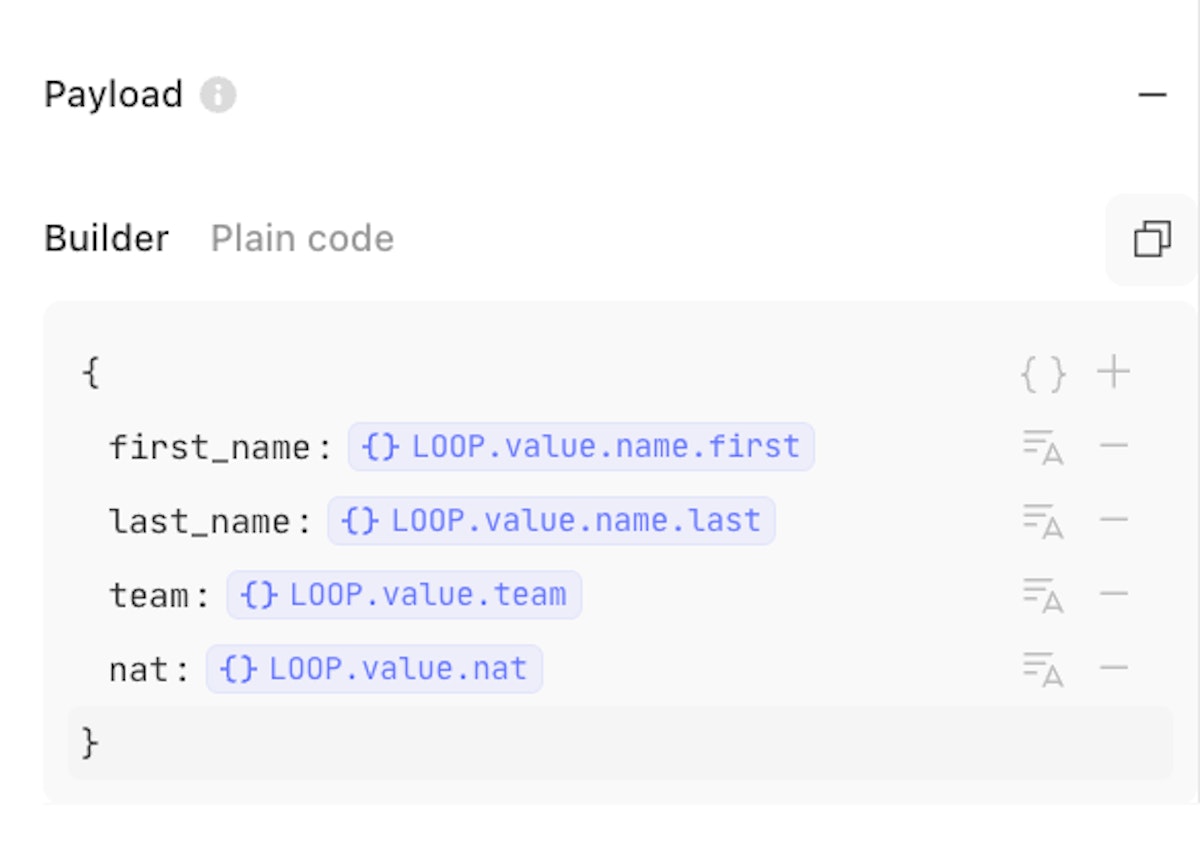Click the LOOP.value.nat variable chip

pos(374,668)
